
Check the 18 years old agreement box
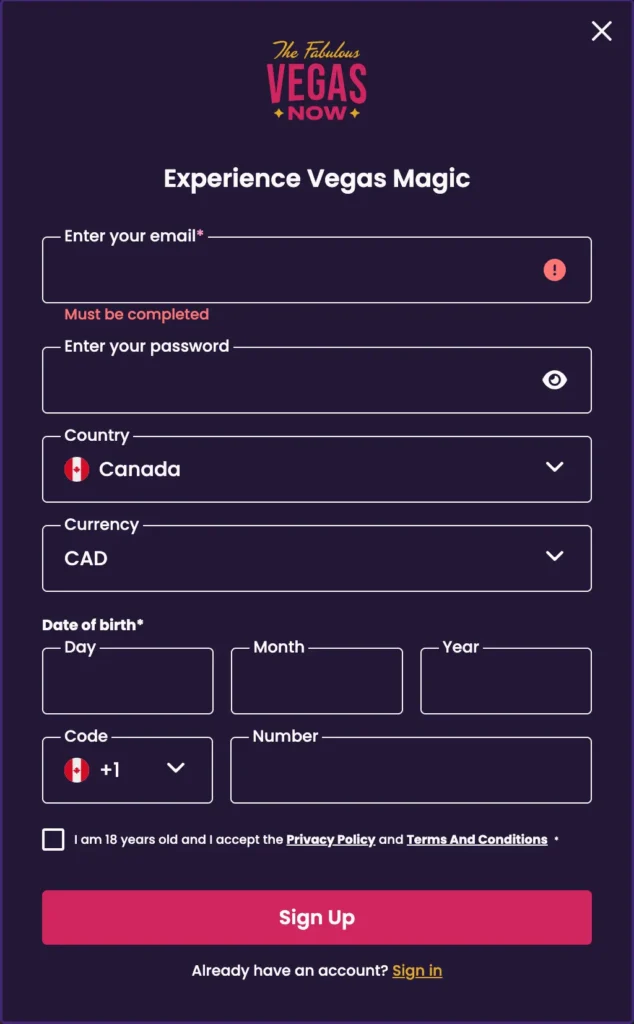(54, 840)
